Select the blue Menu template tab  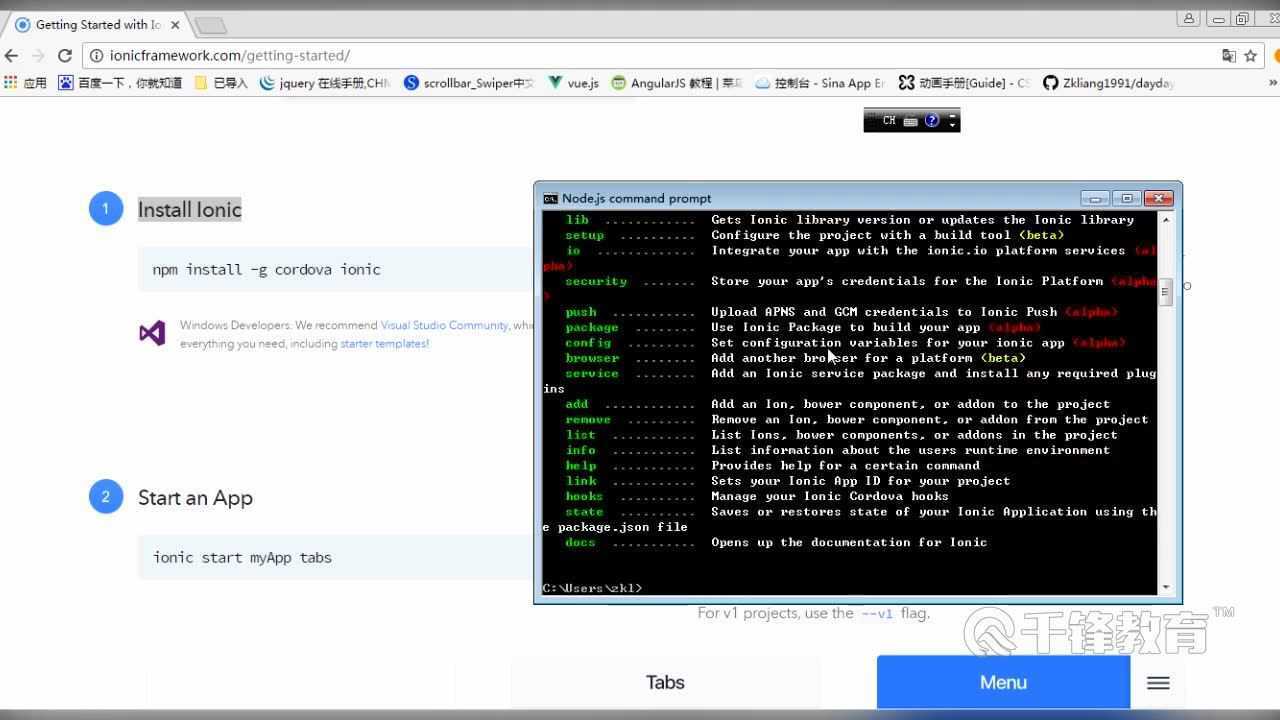pyautogui.click(x=1003, y=683)
